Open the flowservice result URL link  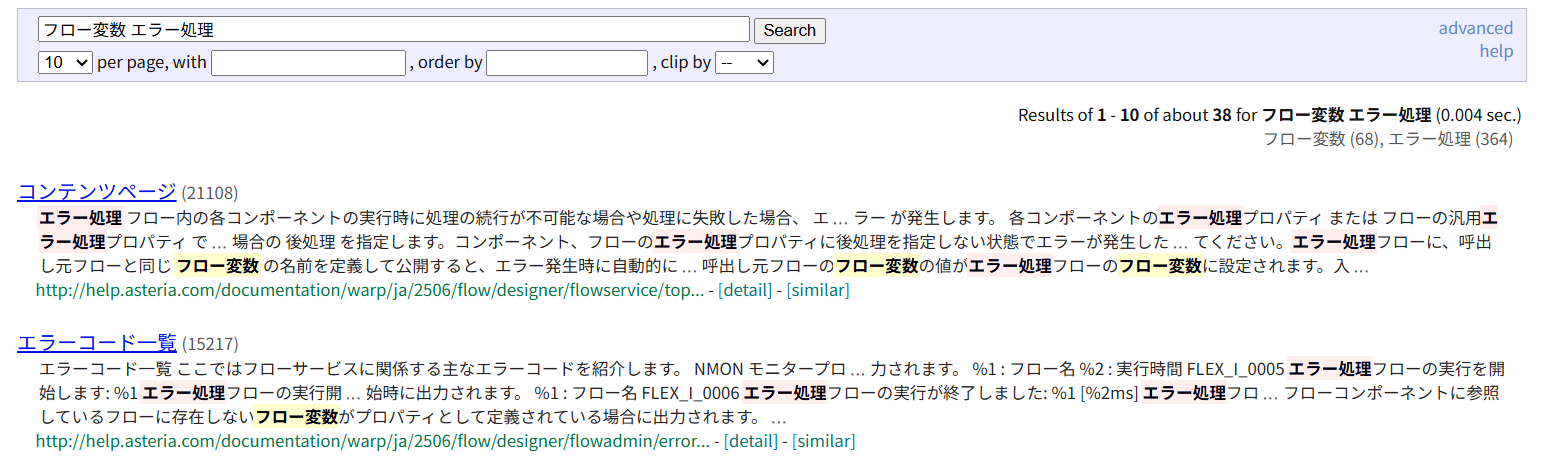coord(370,290)
